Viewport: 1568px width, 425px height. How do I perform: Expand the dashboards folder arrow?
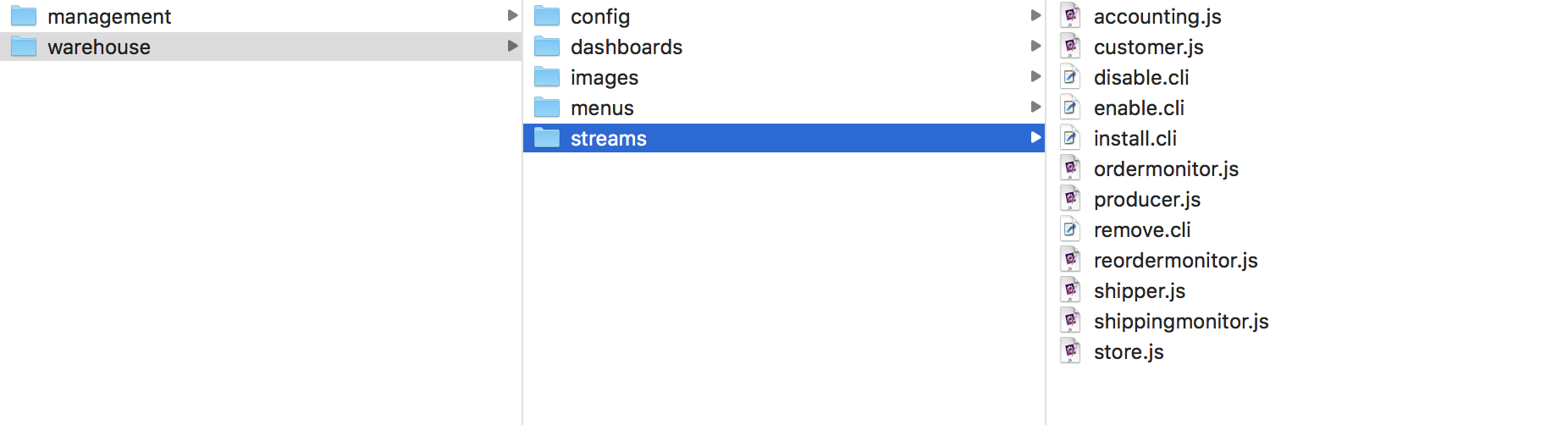pos(1035,46)
